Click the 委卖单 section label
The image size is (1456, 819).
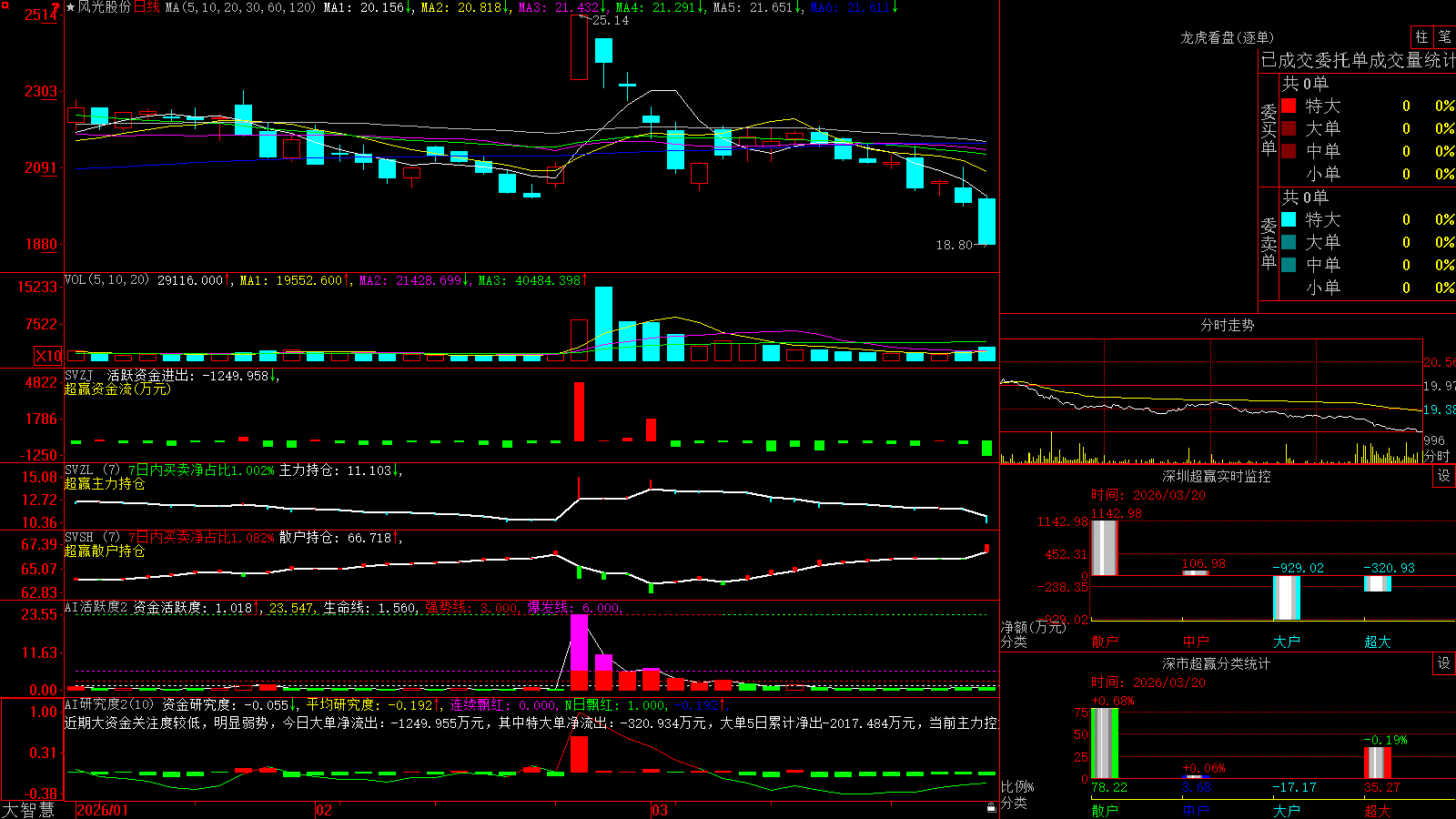(1269, 244)
